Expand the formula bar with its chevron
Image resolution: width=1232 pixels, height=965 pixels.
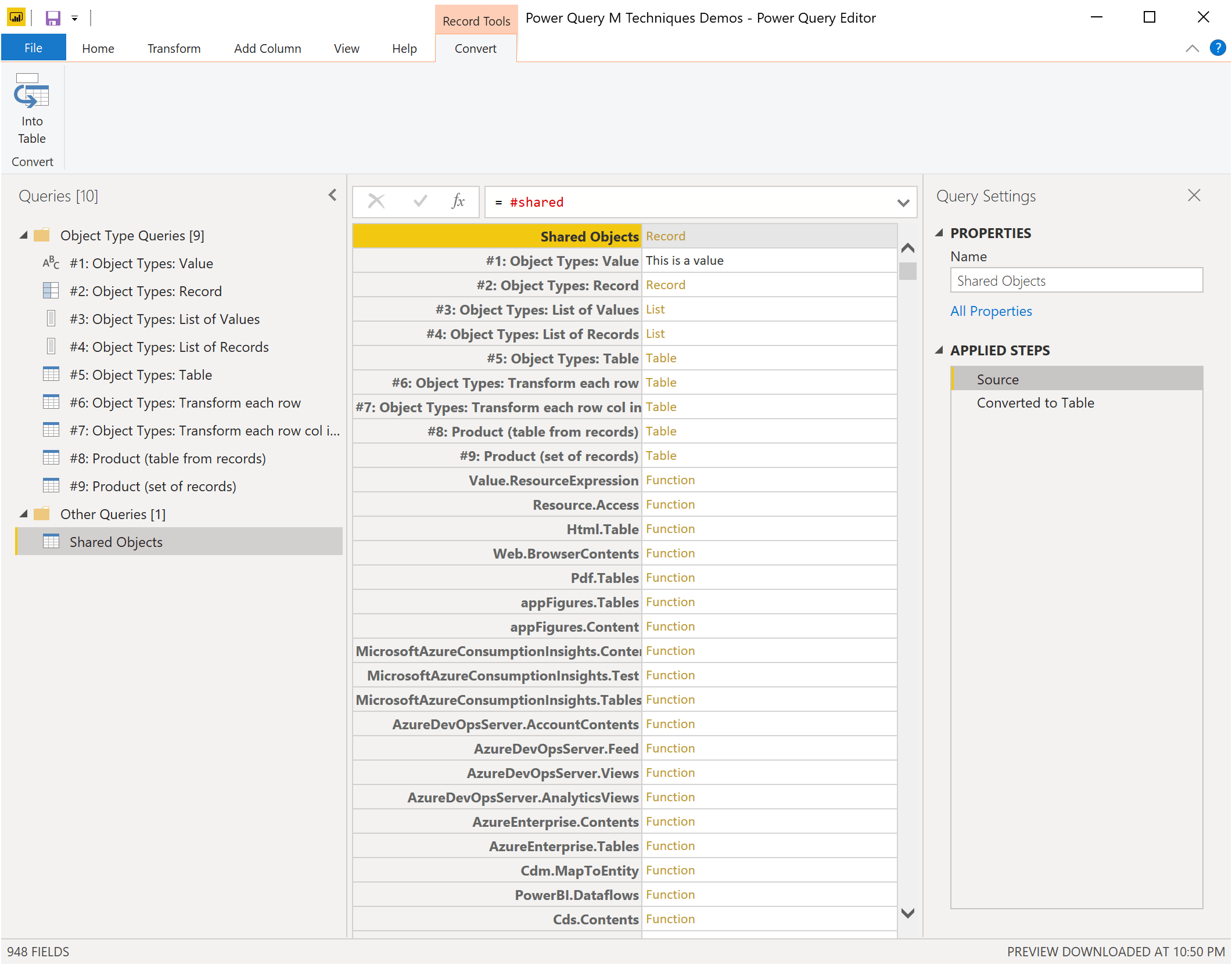click(x=903, y=202)
